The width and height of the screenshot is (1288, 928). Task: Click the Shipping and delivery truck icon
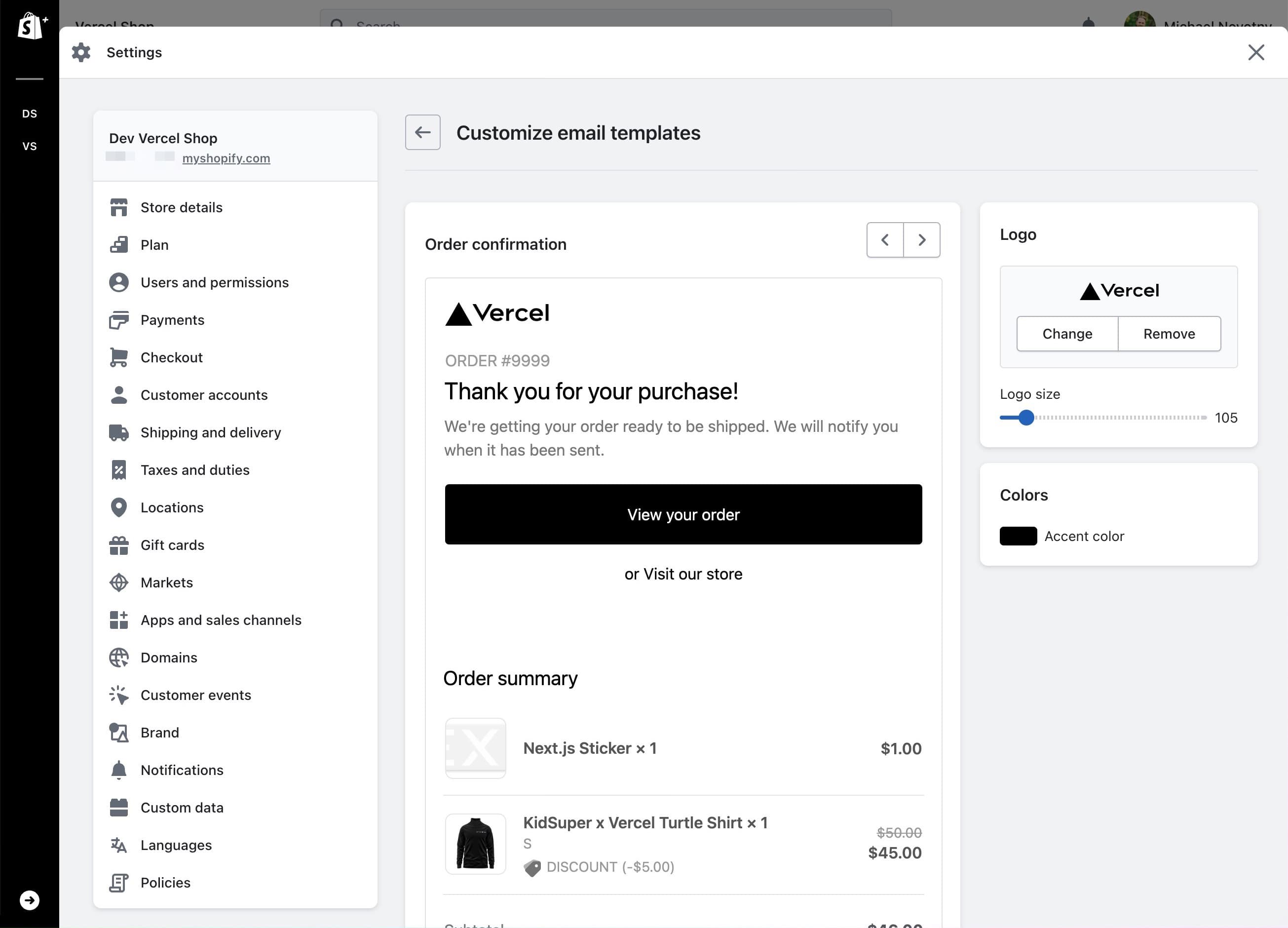119,432
